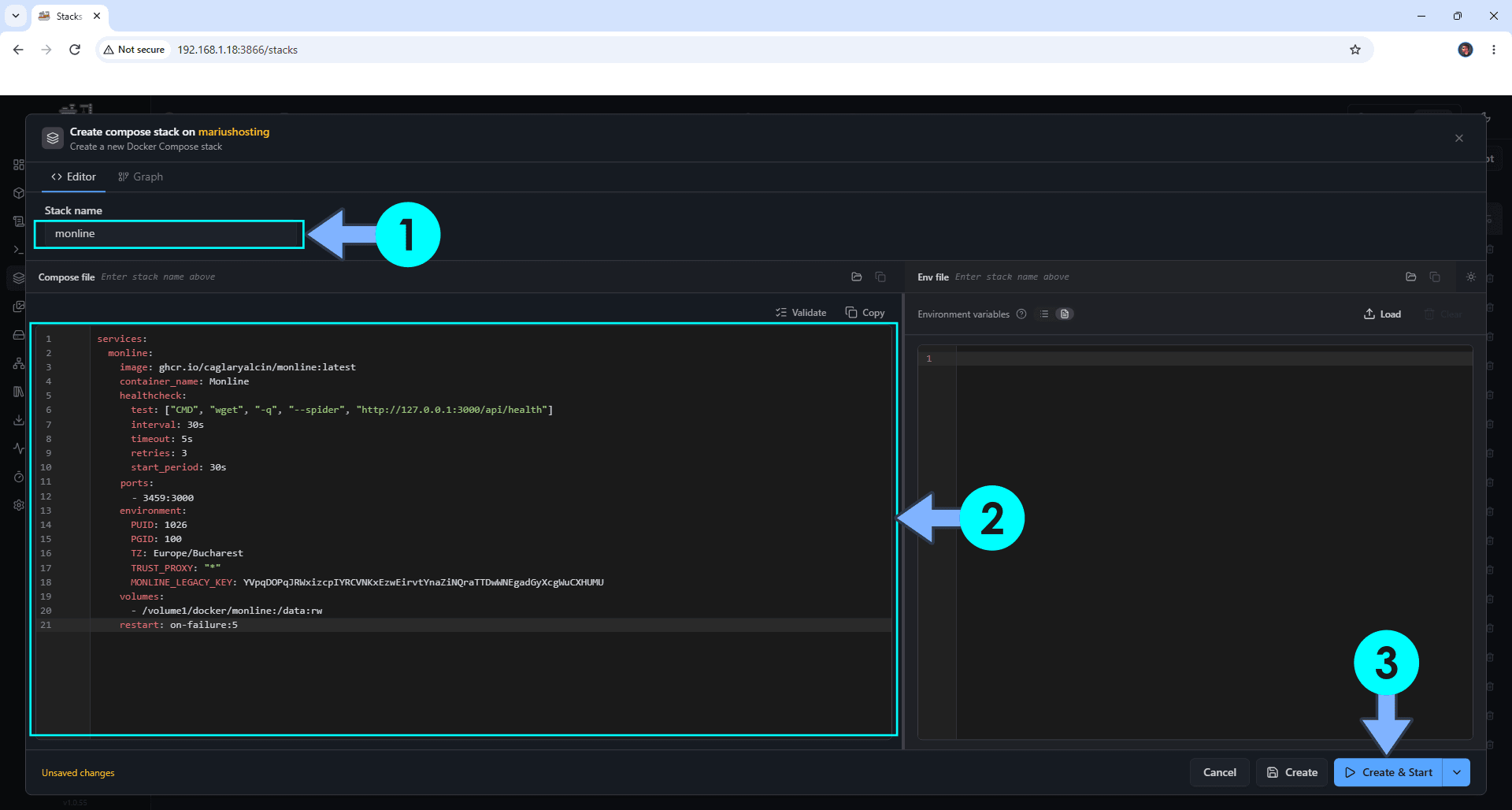Open the containers cube icon in sidebar
The image size is (1512, 810).
coord(19,193)
